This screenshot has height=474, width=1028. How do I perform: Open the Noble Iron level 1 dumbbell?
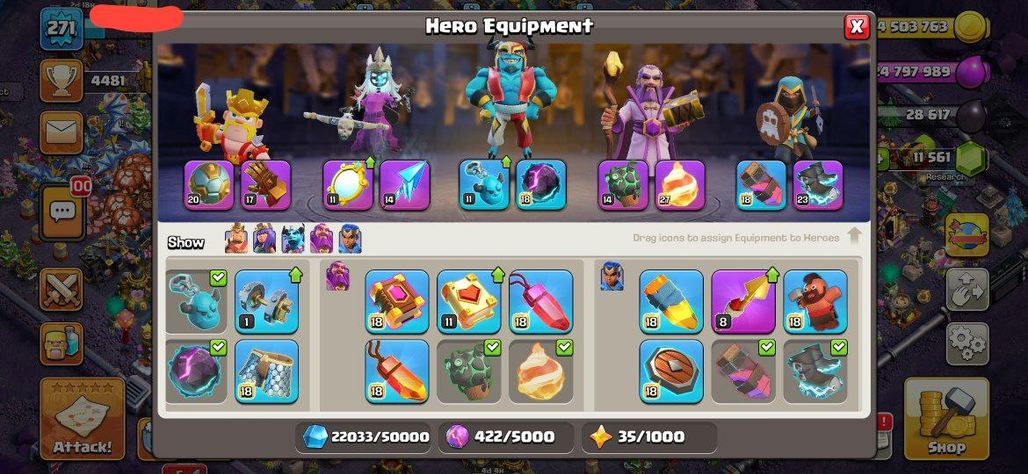[266, 302]
